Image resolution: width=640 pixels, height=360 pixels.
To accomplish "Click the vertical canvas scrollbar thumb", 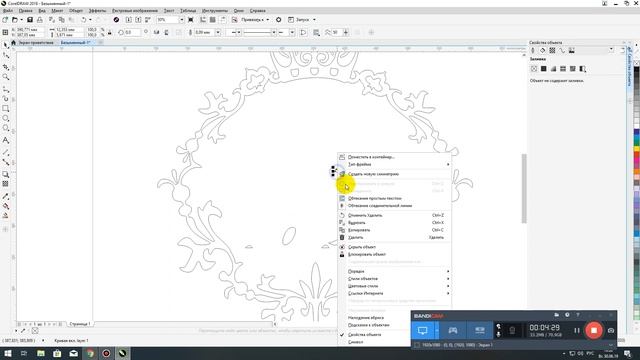I will pos(524,189).
